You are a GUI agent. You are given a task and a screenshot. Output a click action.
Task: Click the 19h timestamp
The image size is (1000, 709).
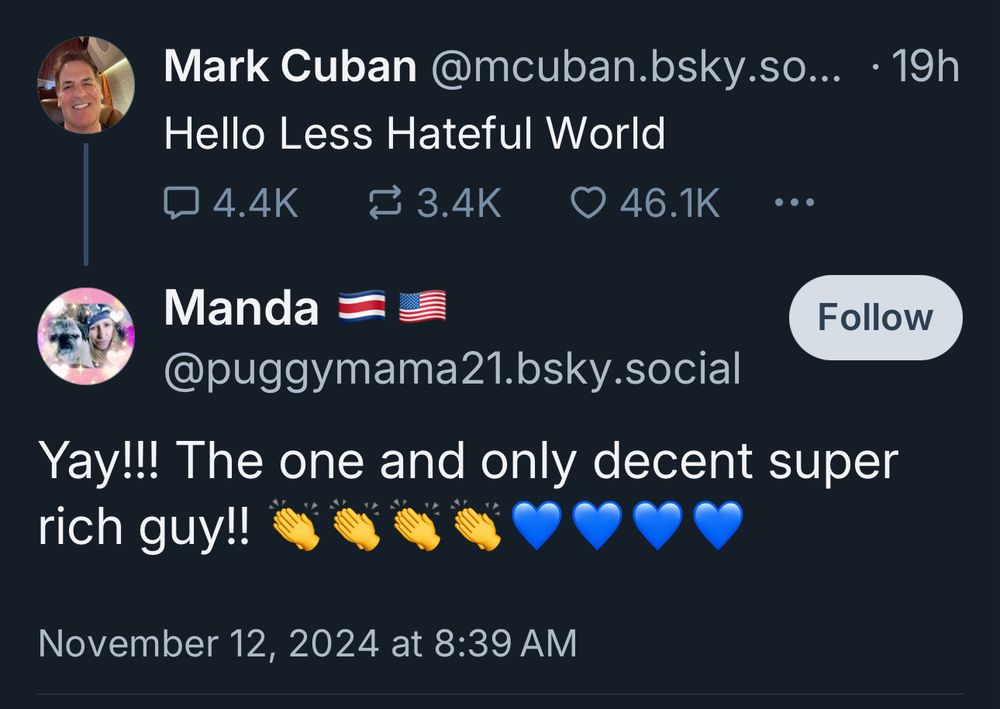(x=921, y=68)
